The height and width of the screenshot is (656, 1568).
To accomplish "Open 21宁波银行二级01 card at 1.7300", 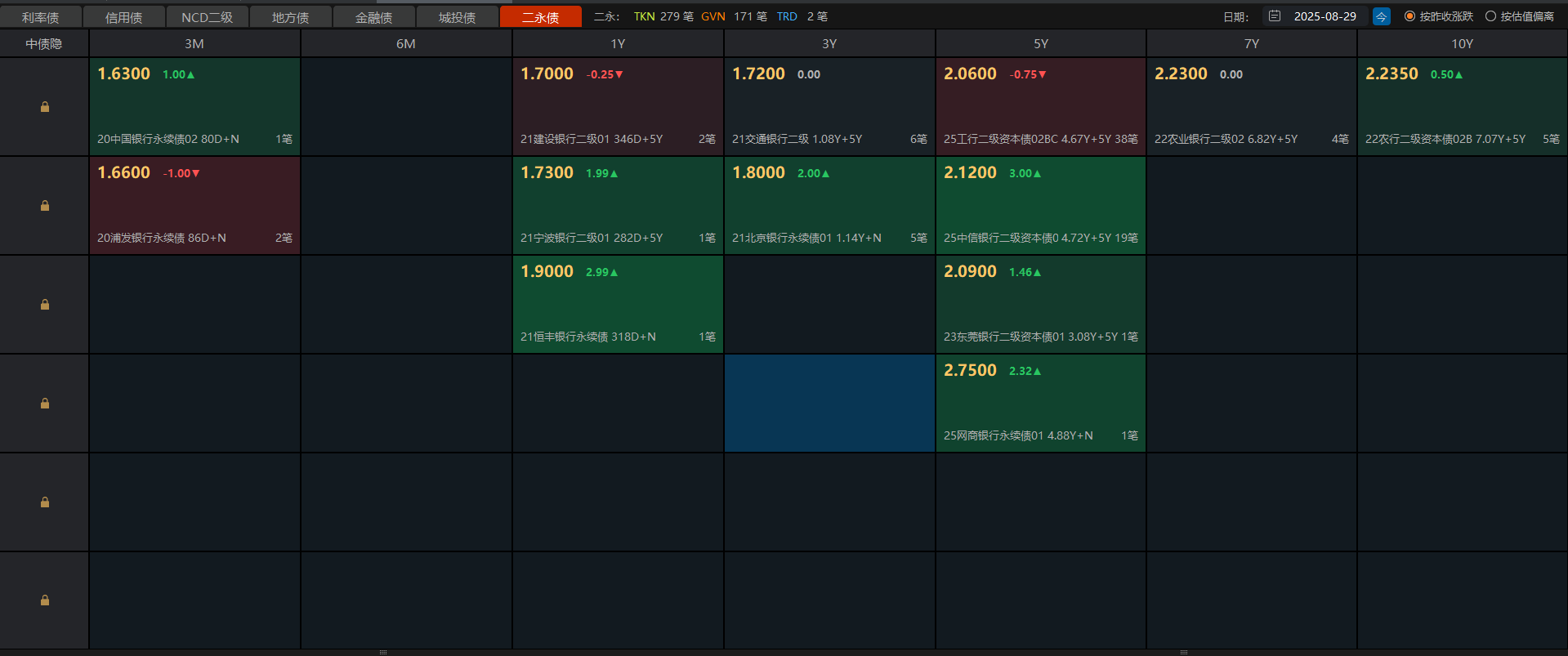I will 618,206.
